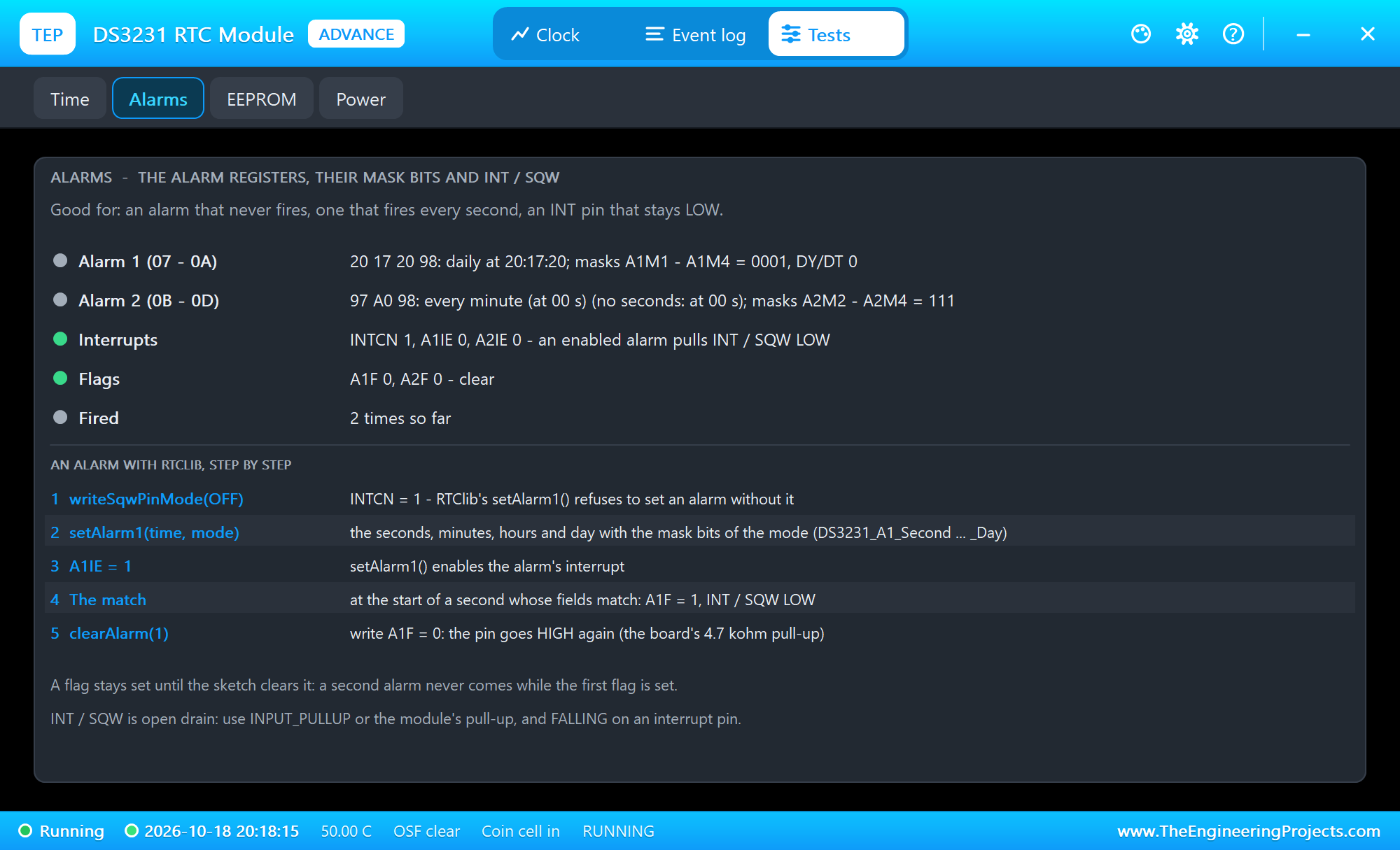The image size is (1400, 850).
Task: Click 'A1F 0, A2F 0 - clear' value
Action: click(x=422, y=379)
